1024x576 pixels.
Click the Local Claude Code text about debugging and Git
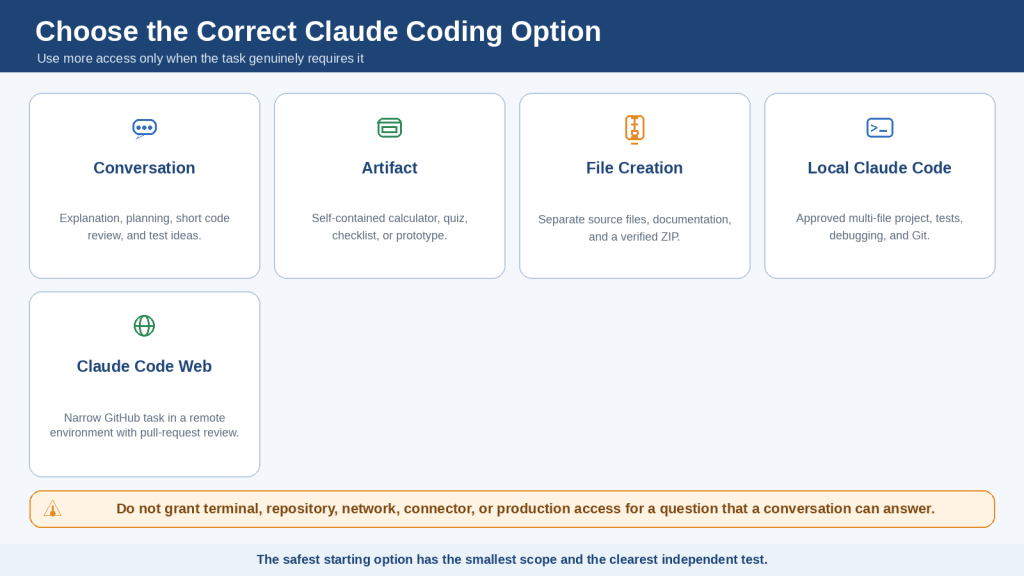880,227
